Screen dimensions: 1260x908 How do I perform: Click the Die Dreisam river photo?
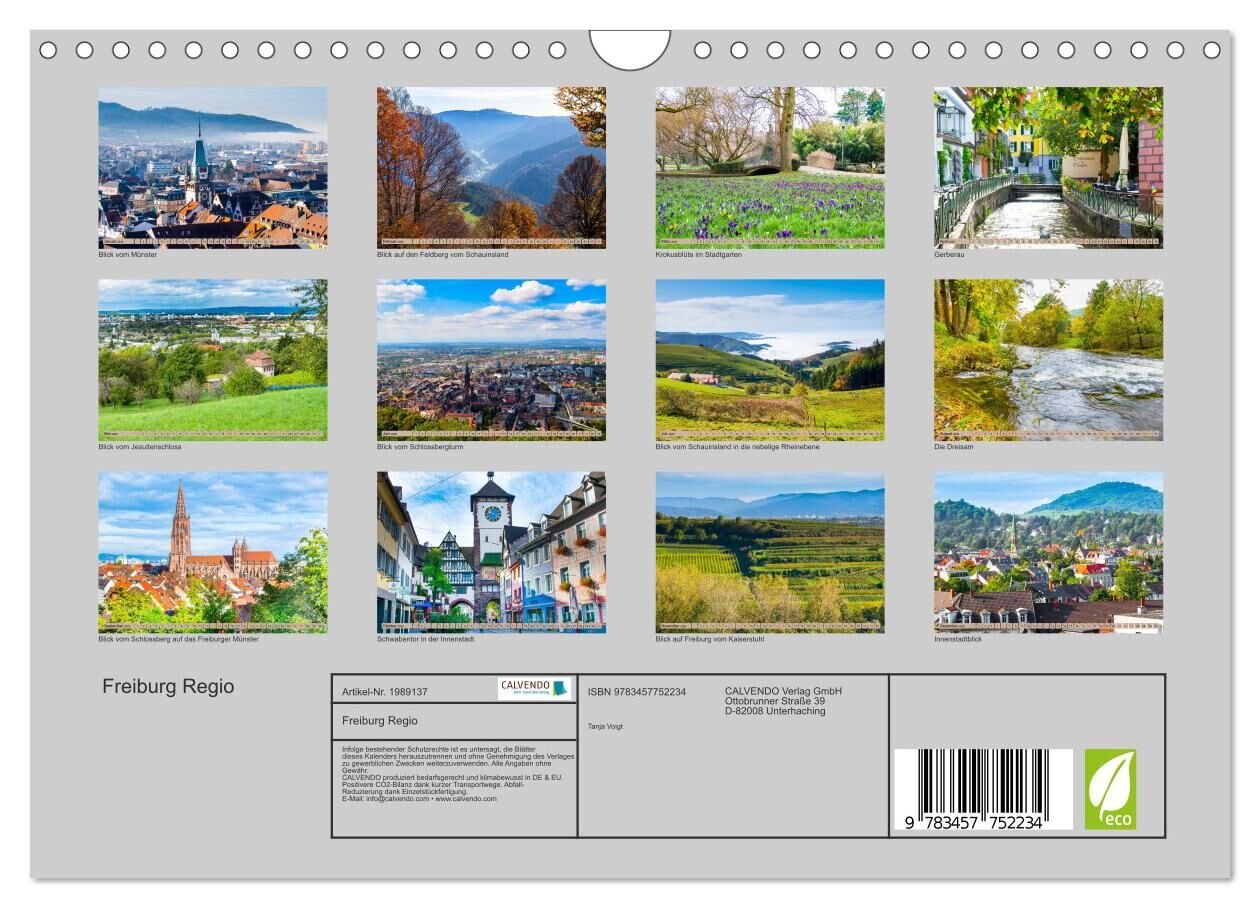[1048, 360]
